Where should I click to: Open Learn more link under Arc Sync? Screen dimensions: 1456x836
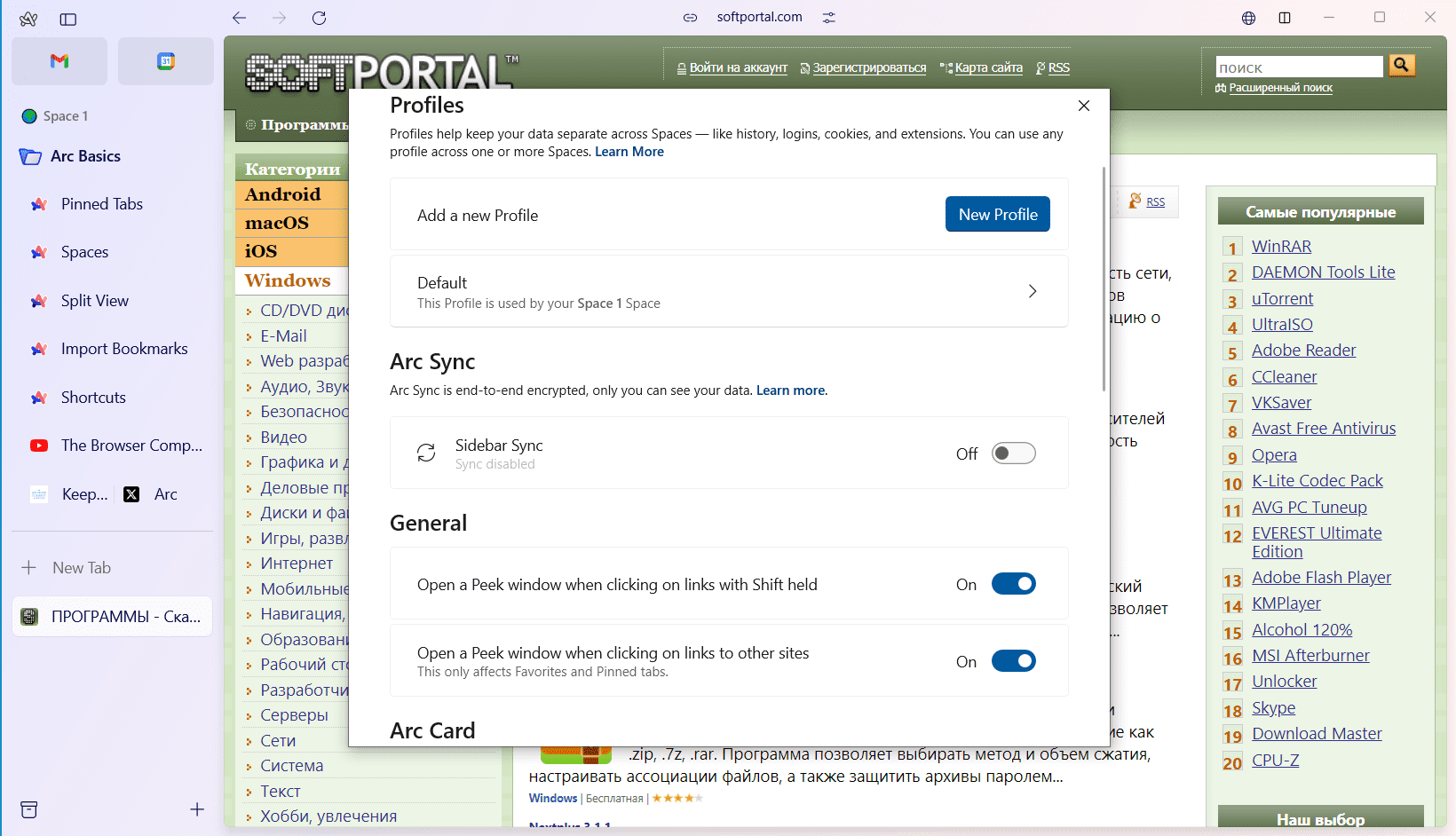pos(790,390)
